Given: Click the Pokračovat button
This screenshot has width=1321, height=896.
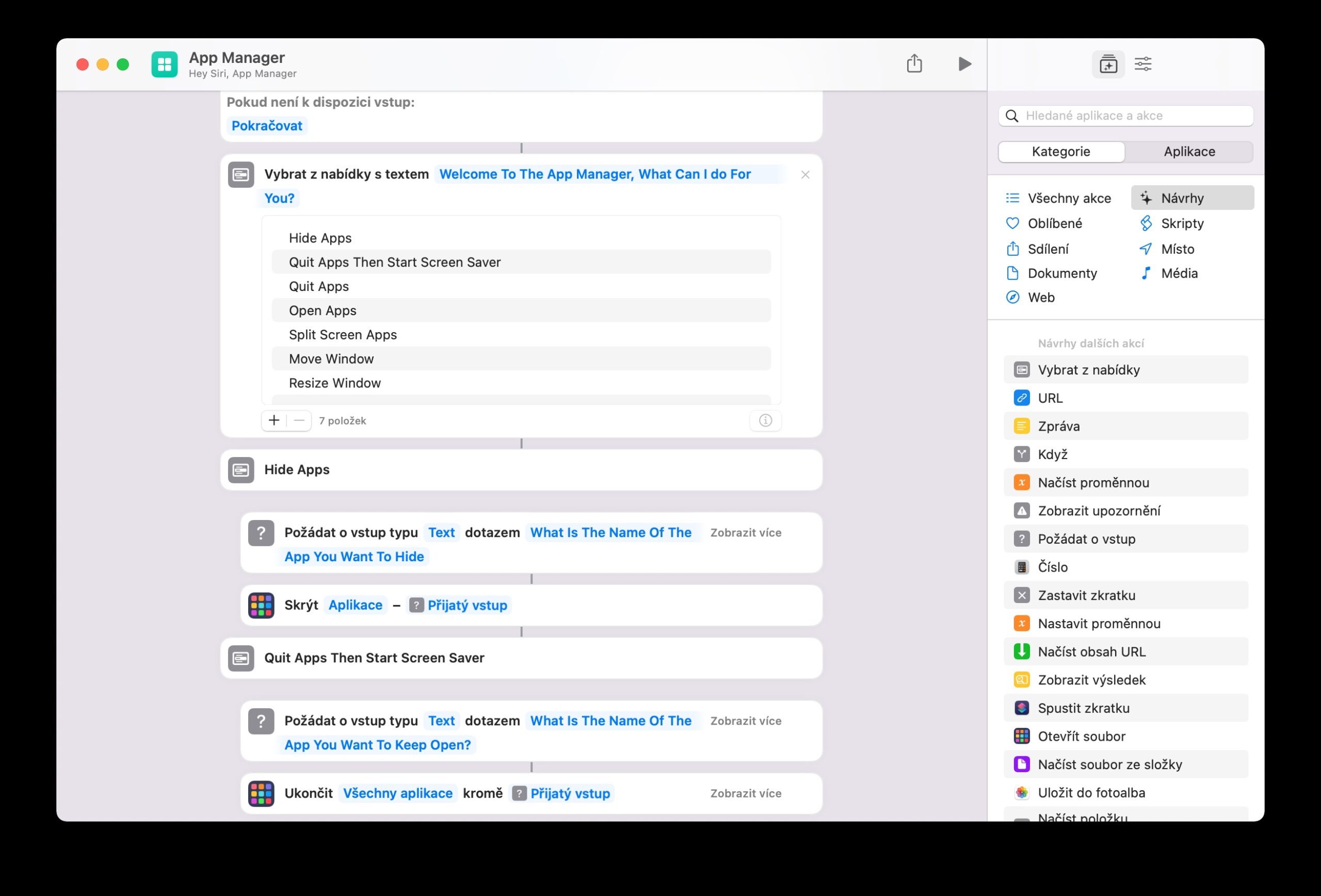Looking at the screenshot, I should pyautogui.click(x=267, y=125).
